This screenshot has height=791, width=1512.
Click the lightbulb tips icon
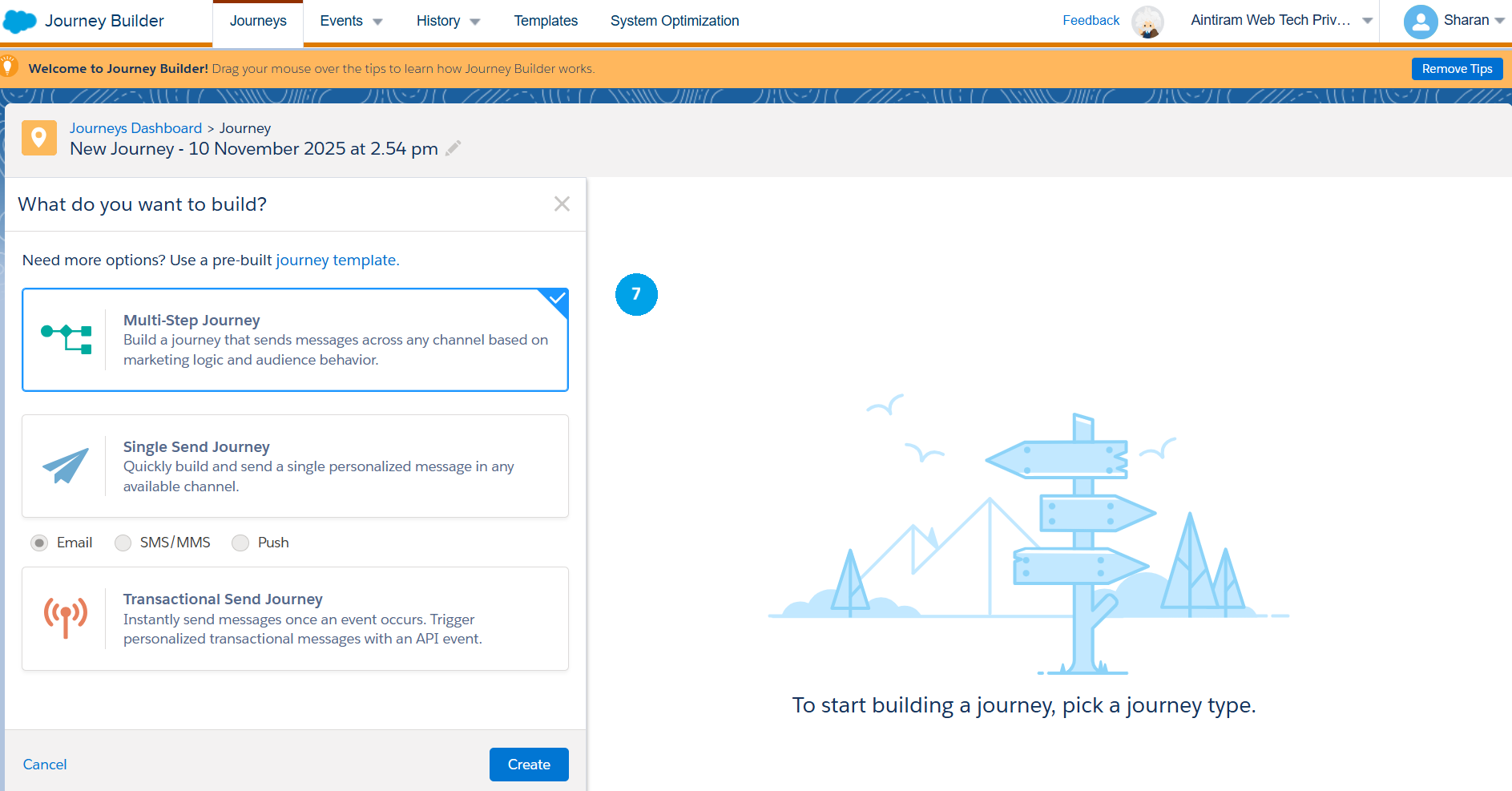point(8,67)
